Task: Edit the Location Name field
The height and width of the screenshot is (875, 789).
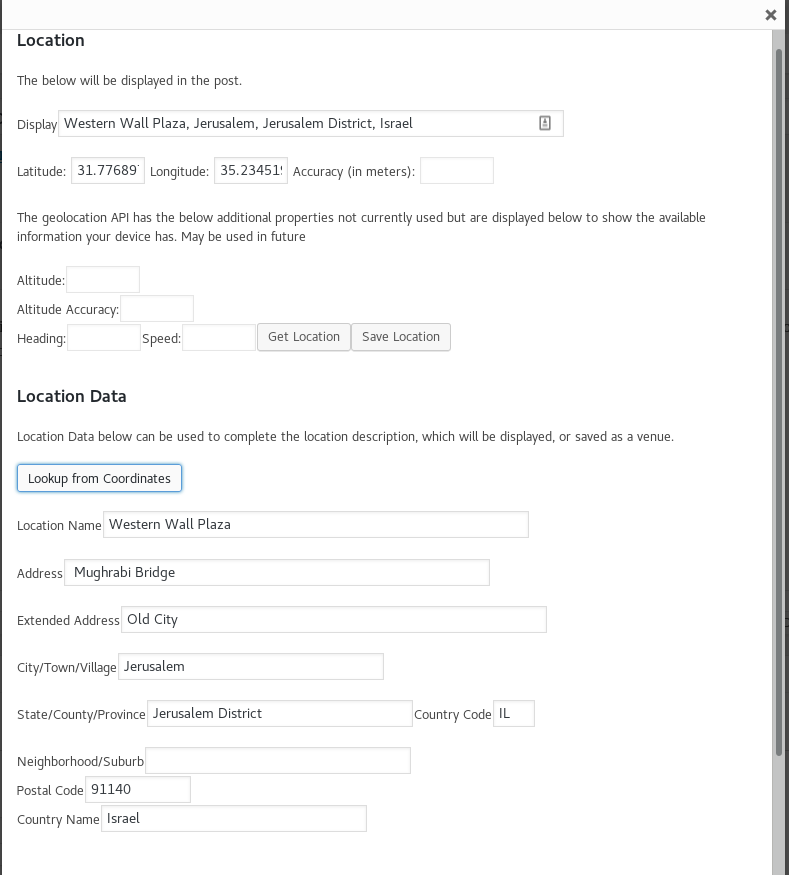Action: 315,524
